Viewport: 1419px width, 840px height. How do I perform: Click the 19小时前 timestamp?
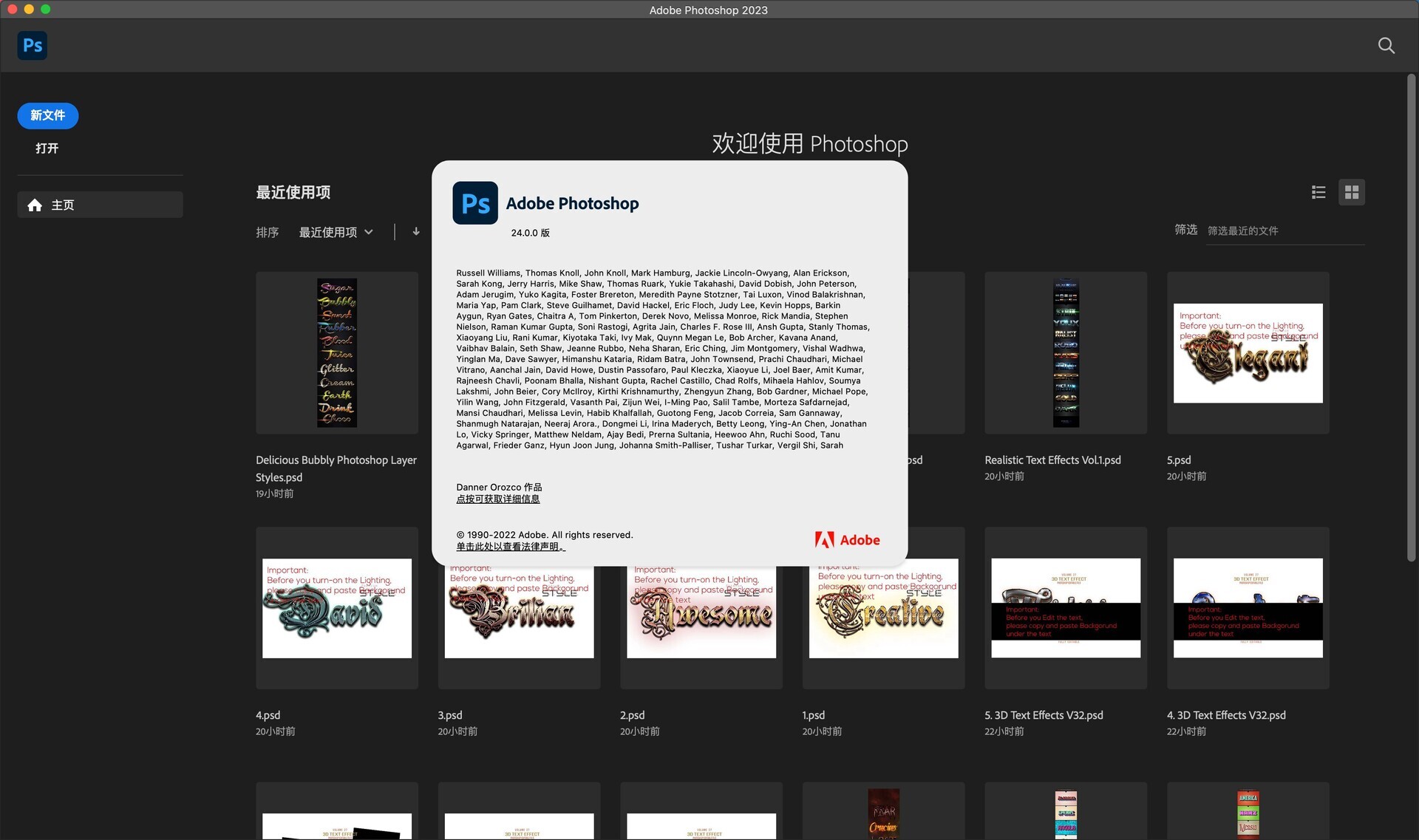point(275,494)
